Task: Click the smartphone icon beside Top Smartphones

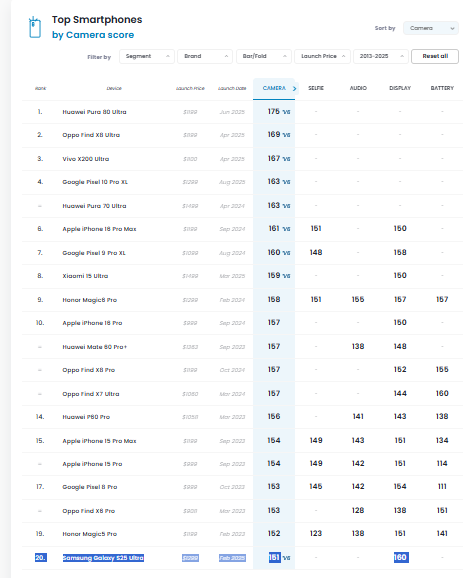Action: (35, 27)
